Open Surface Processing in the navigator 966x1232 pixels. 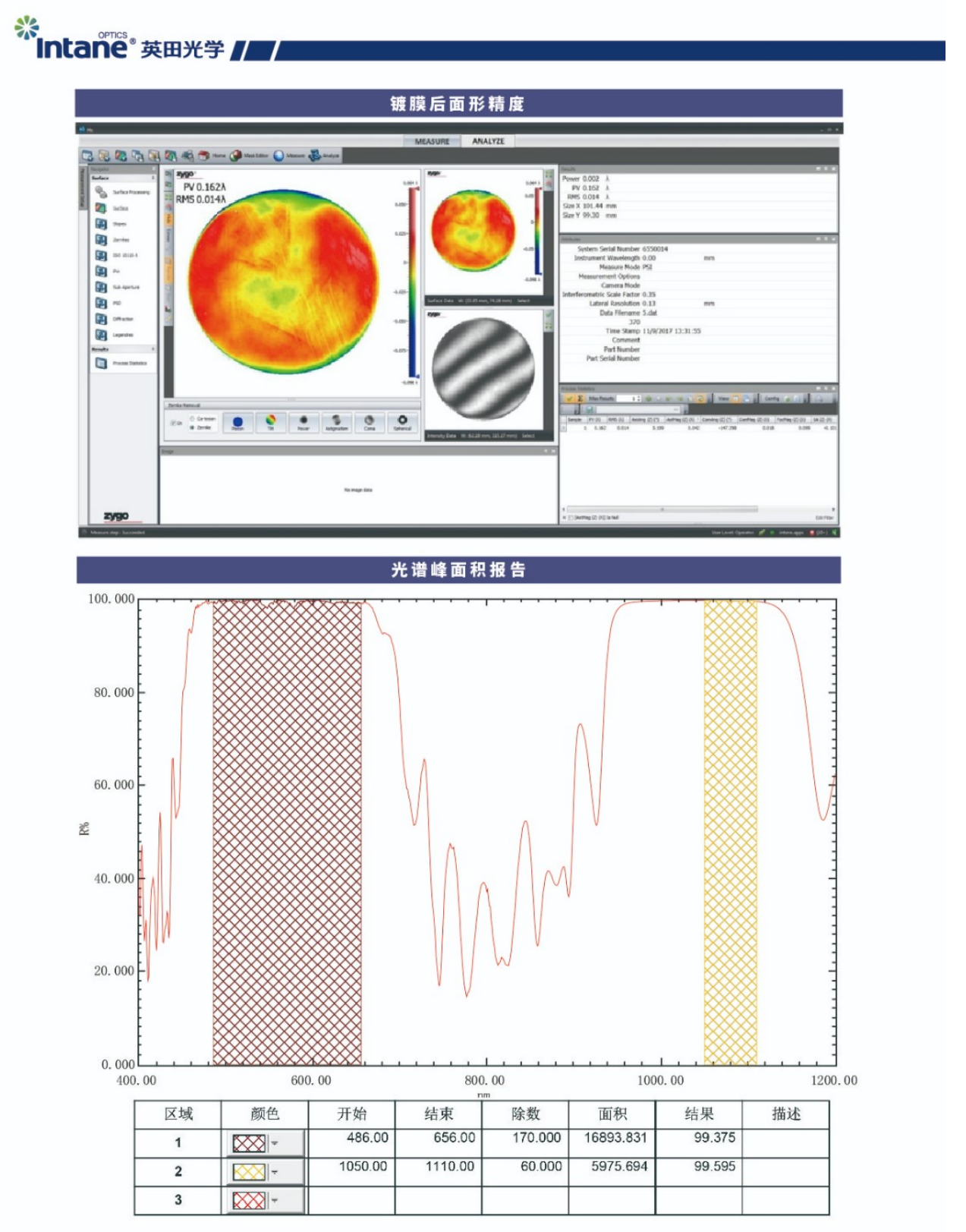pyautogui.click(x=102, y=192)
